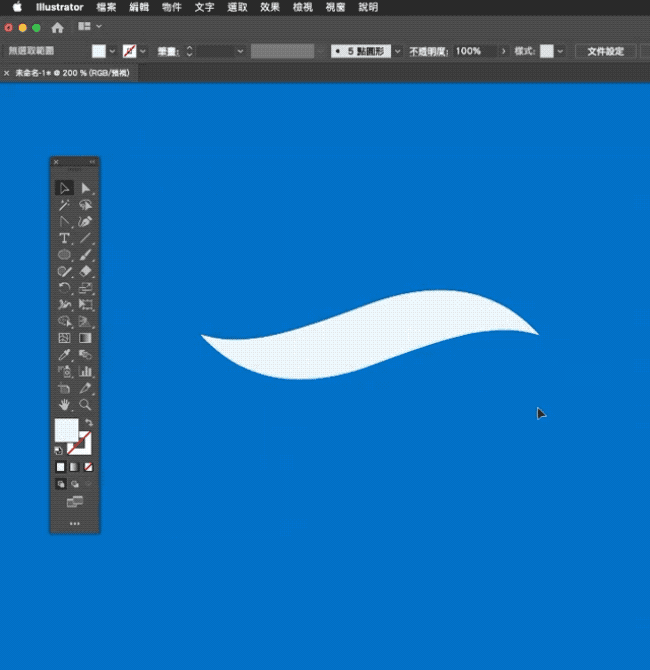Pick the Hand tool
Image resolution: width=650 pixels, height=670 pixels.
(64, 405)
